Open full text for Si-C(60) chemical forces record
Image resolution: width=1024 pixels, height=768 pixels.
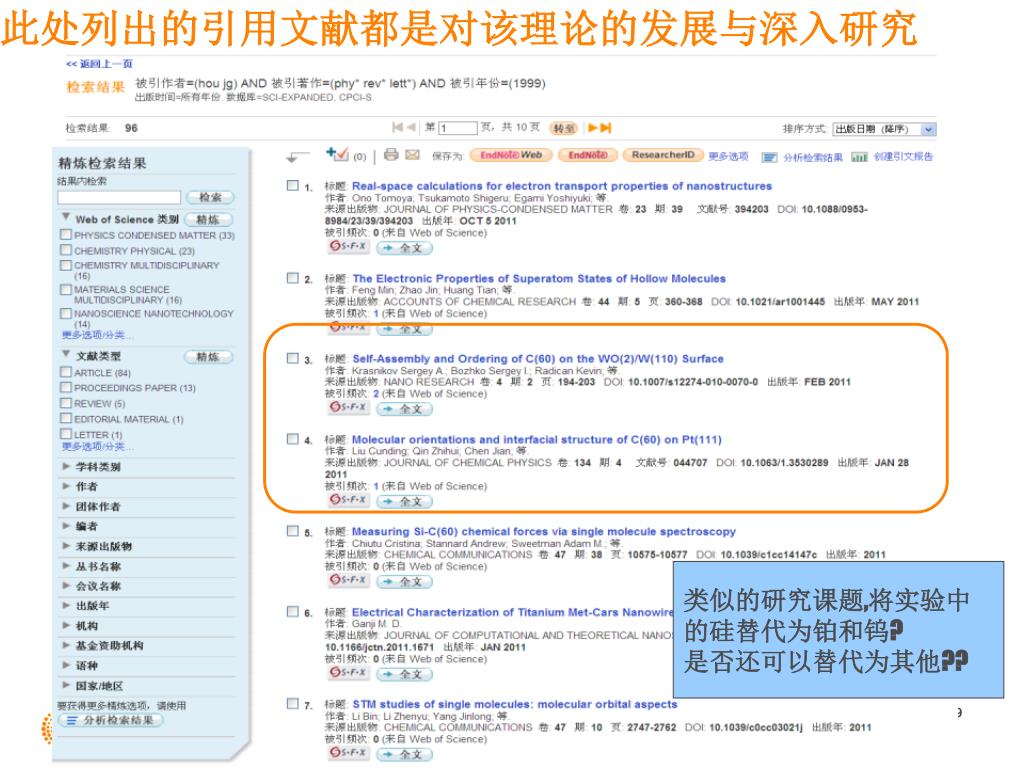(x=405, y=581)
